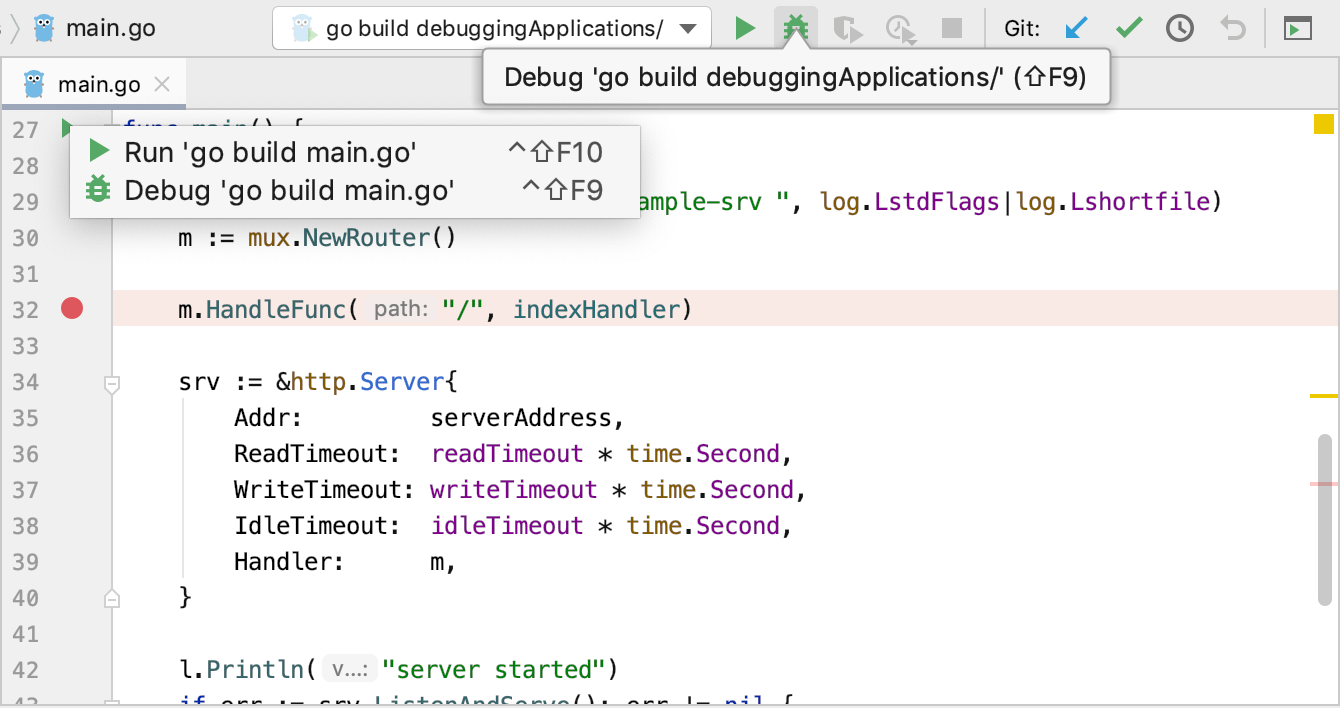Click the editor vertical scrollbar thumb
The image size is (1340, 708).
pos(1325,518)
